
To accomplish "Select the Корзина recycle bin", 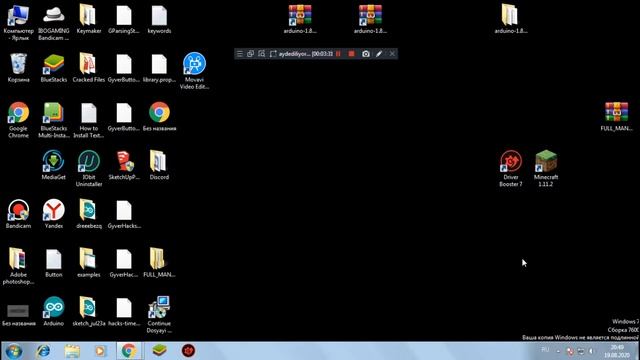I will 18,68.
